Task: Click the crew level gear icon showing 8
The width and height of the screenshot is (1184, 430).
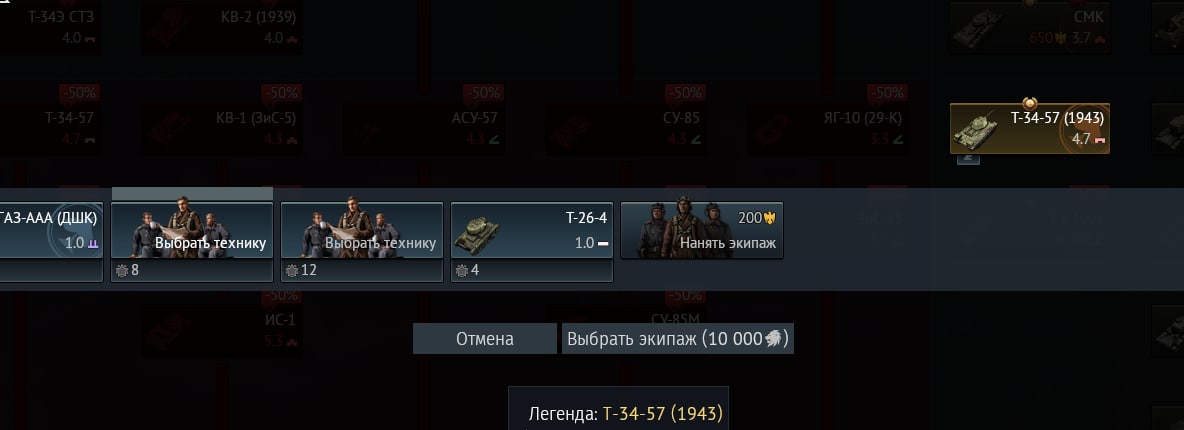Action: (x=122, y=270)
